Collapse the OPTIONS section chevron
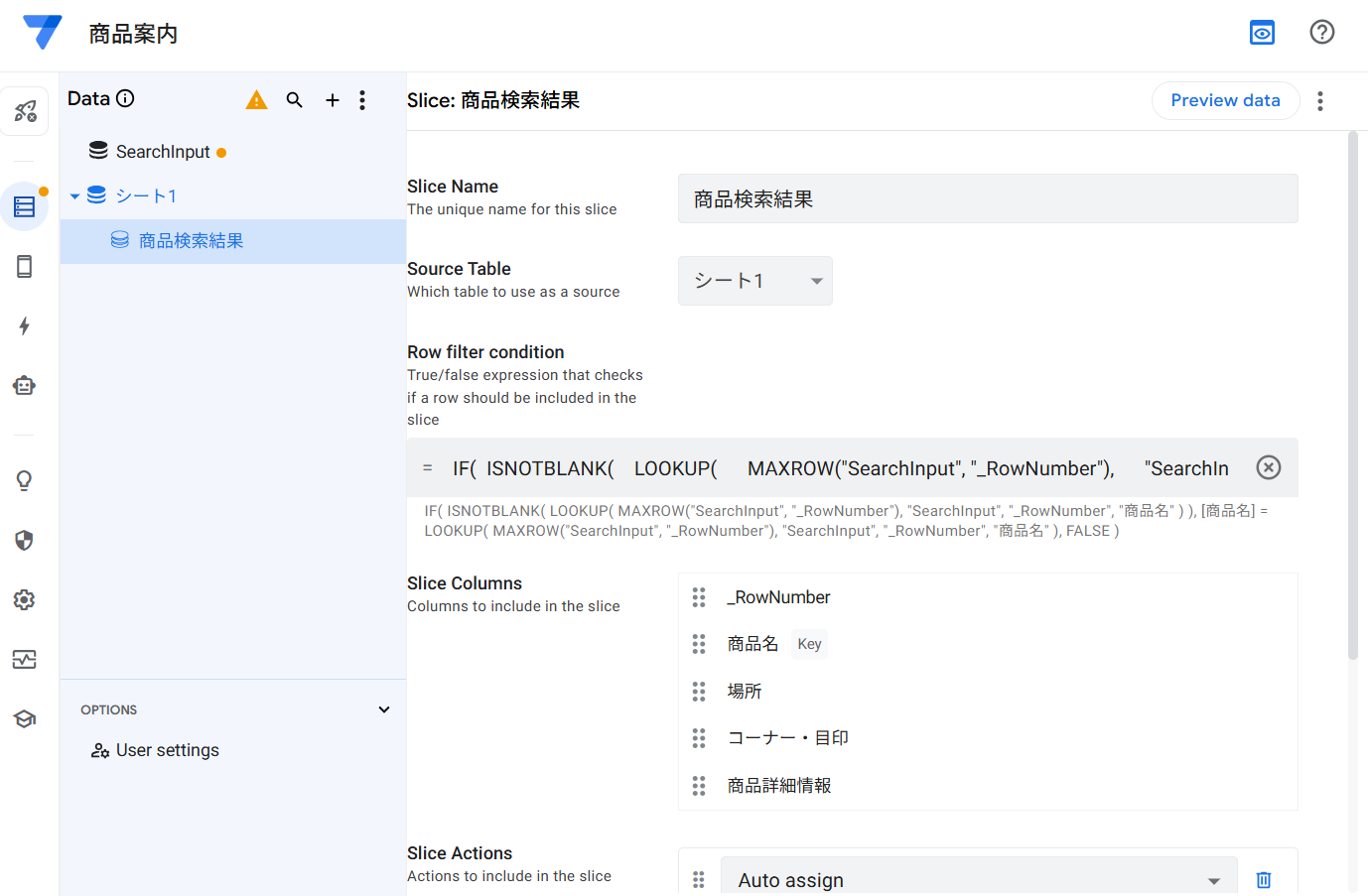1368x896 pixels. coord(384,709)
